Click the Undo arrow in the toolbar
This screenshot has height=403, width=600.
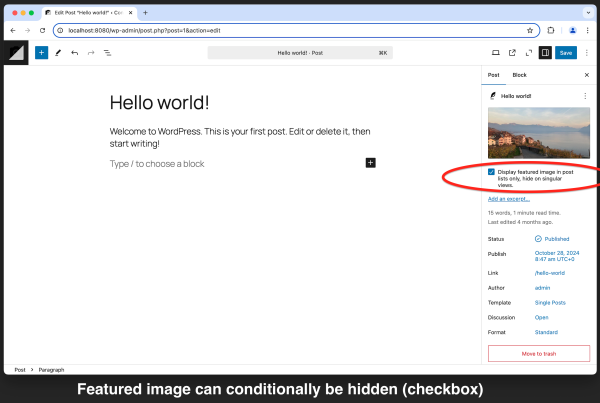[x=75, y=52]
